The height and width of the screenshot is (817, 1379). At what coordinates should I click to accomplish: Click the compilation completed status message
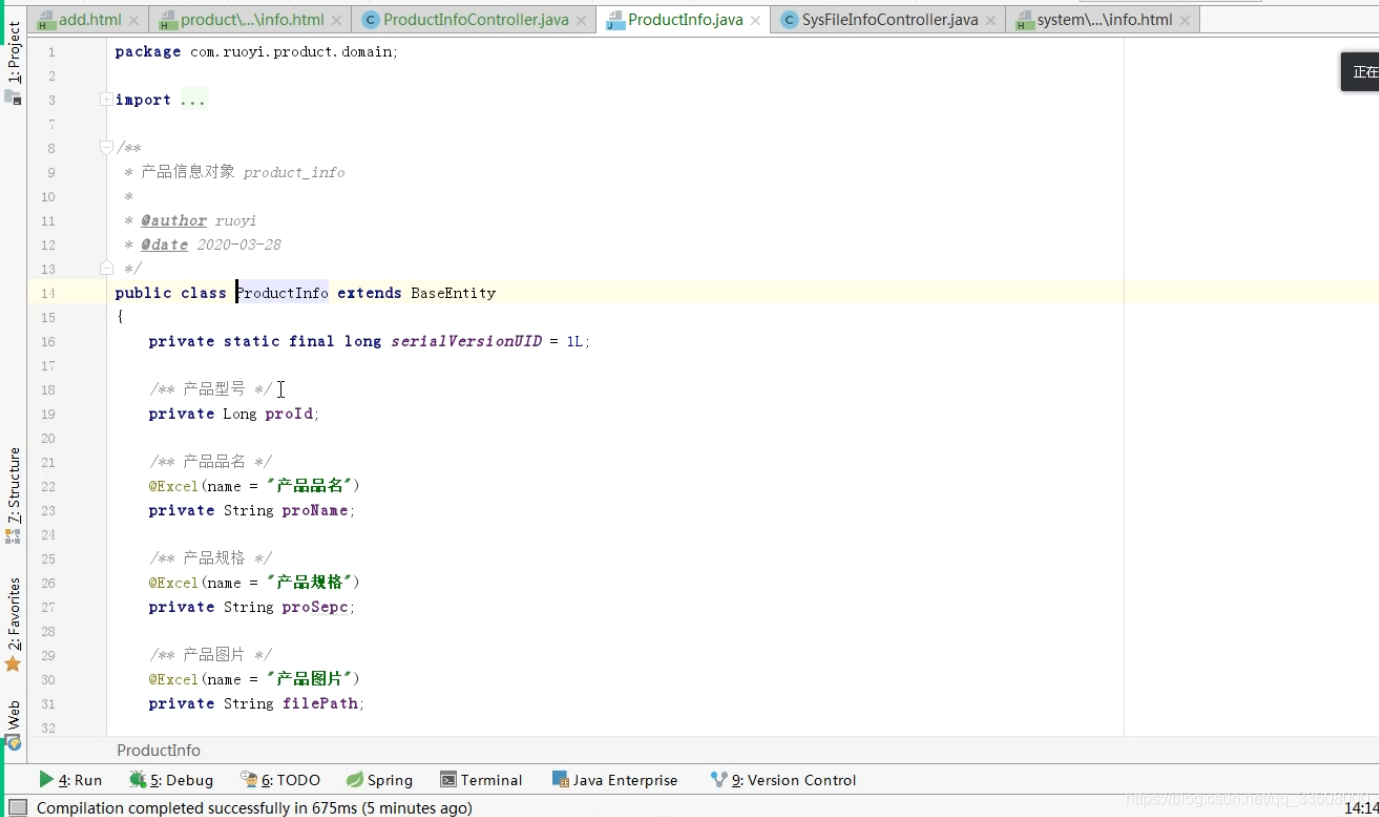click(254, 807)
